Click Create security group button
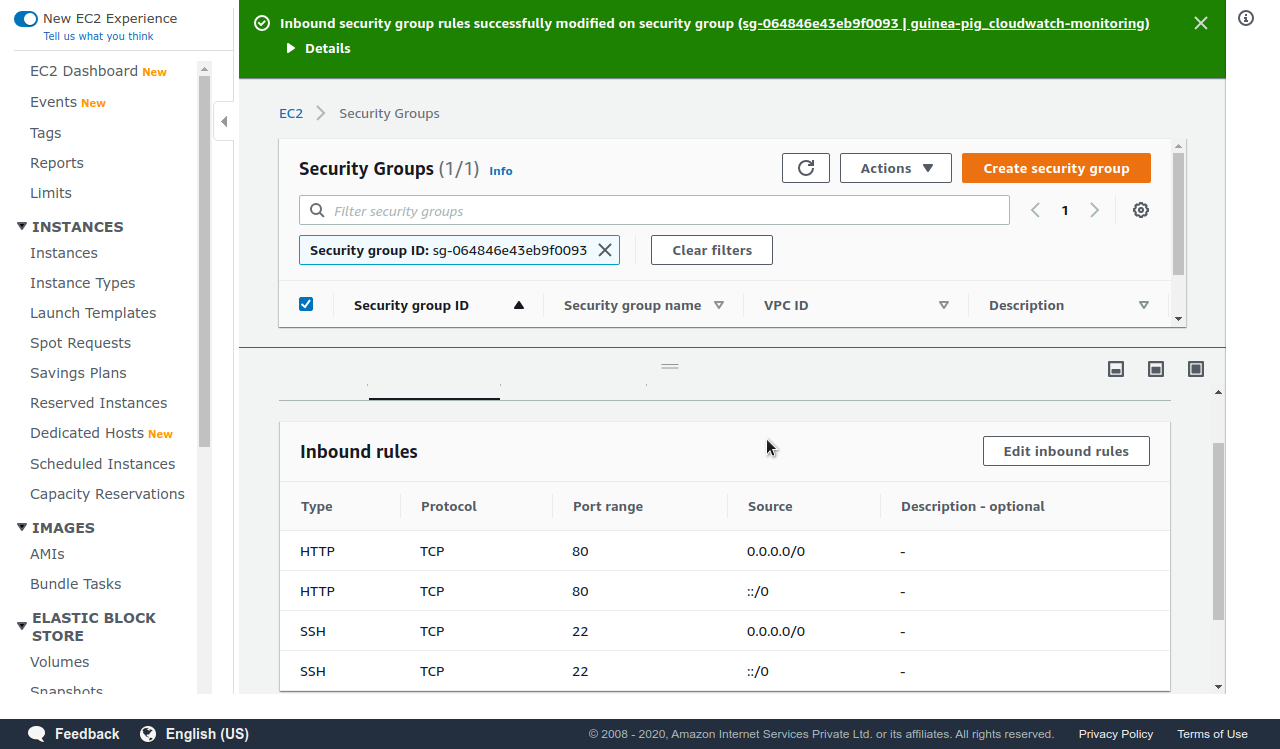The image size is (1280, 749). 1056,168
